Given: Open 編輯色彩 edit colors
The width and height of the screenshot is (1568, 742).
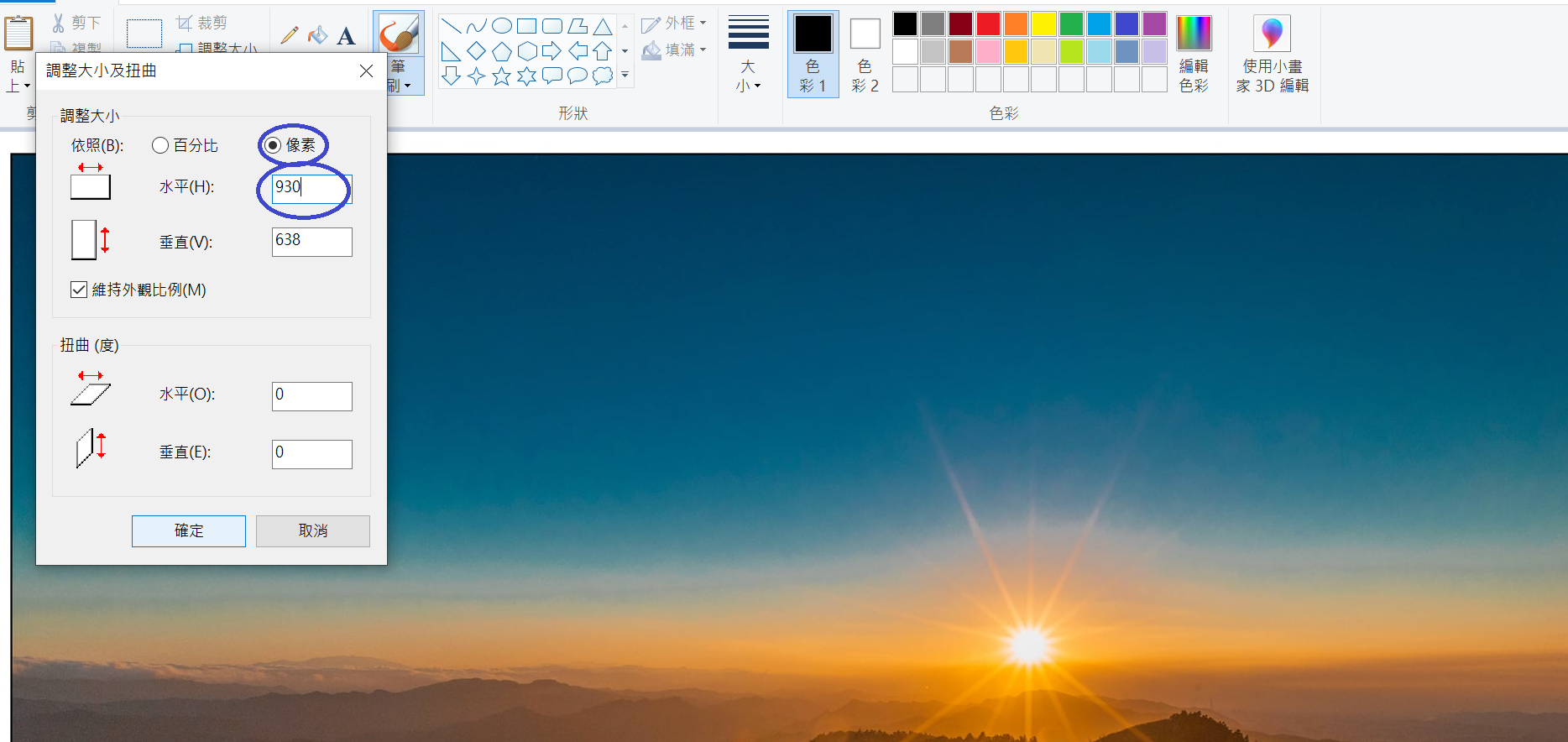Looking at the screenshot, I should [1194, 55].
